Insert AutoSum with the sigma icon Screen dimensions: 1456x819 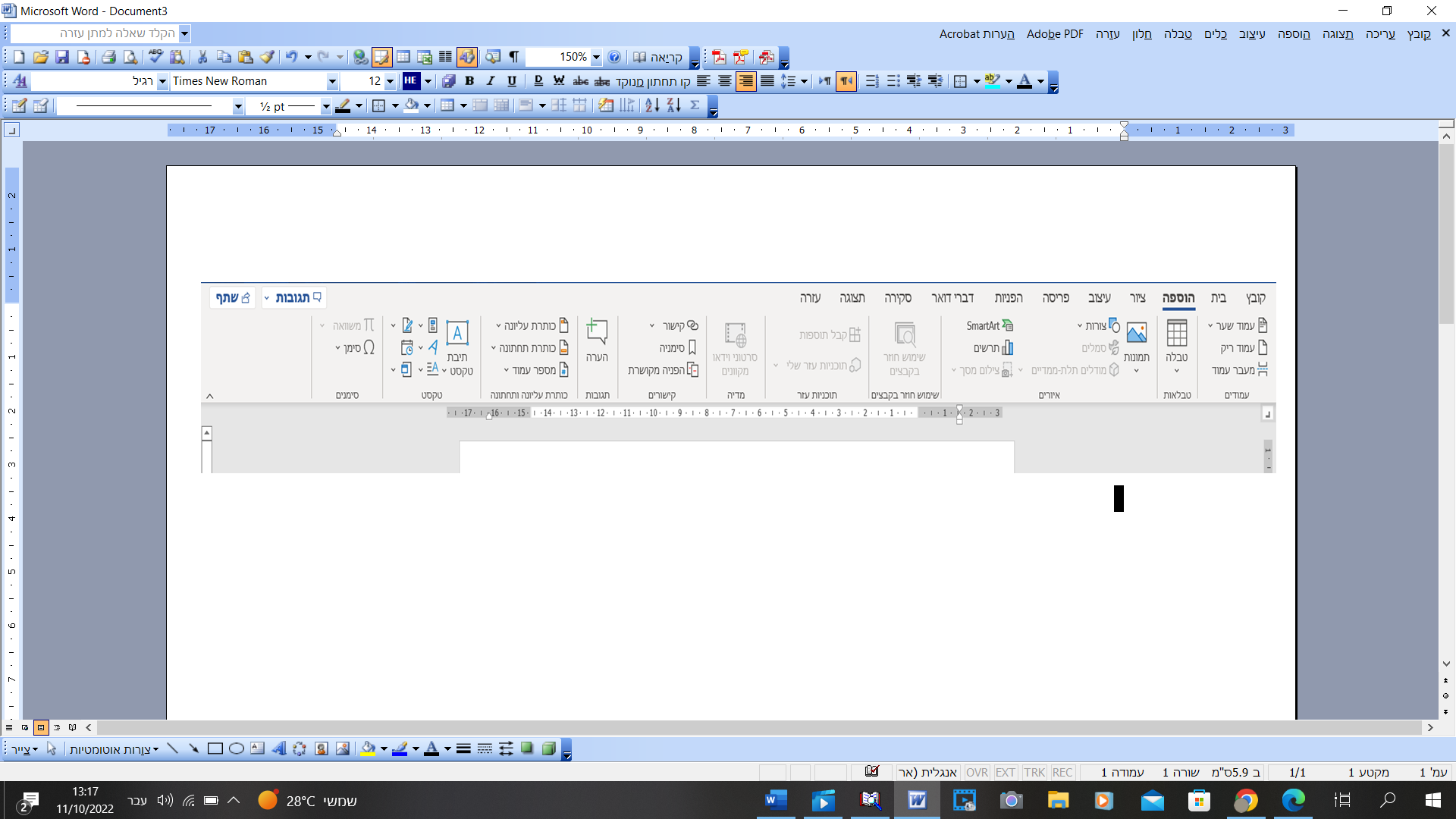tap(695, 105)
